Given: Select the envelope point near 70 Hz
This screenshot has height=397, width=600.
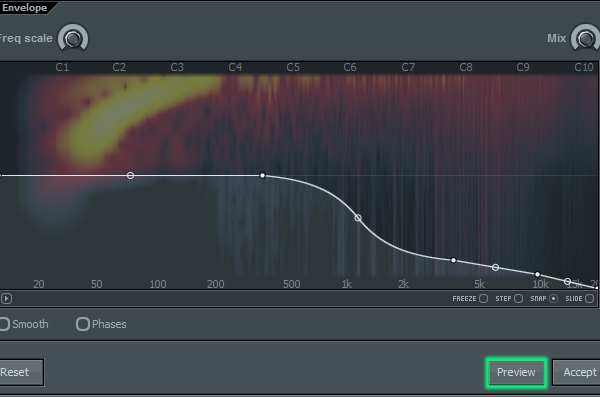Looking at the screenshot, I should (130, 175).
